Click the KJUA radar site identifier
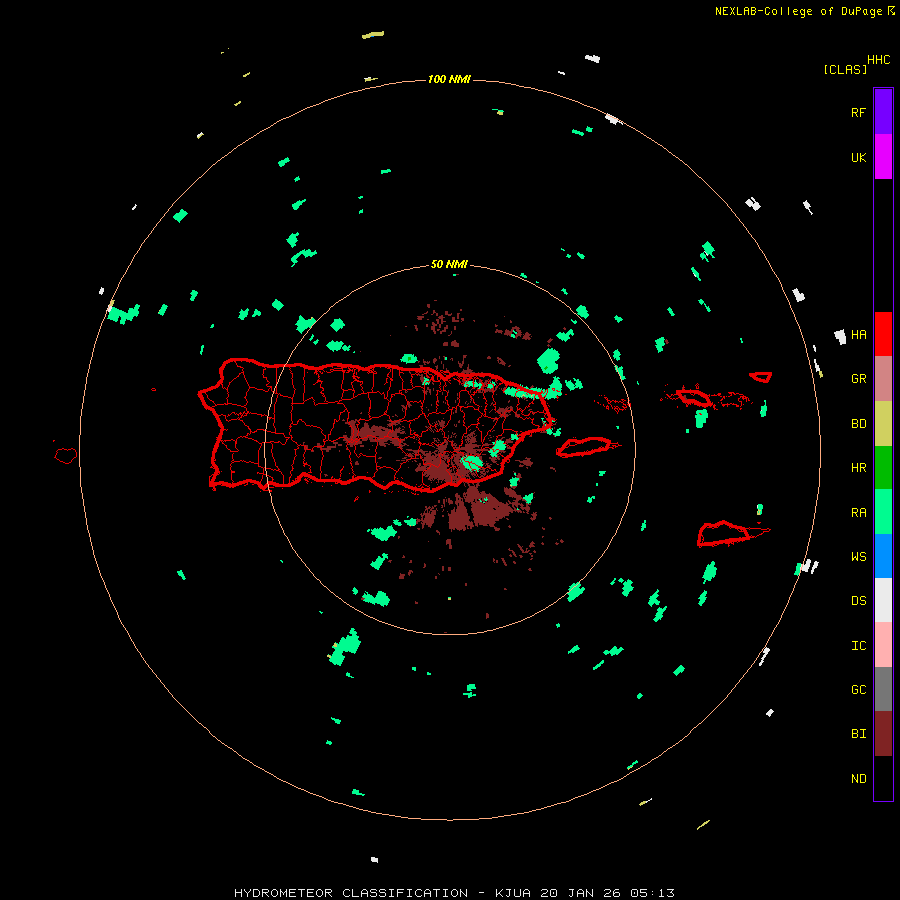Screen dimensions: 900x900 pos(513,893)
